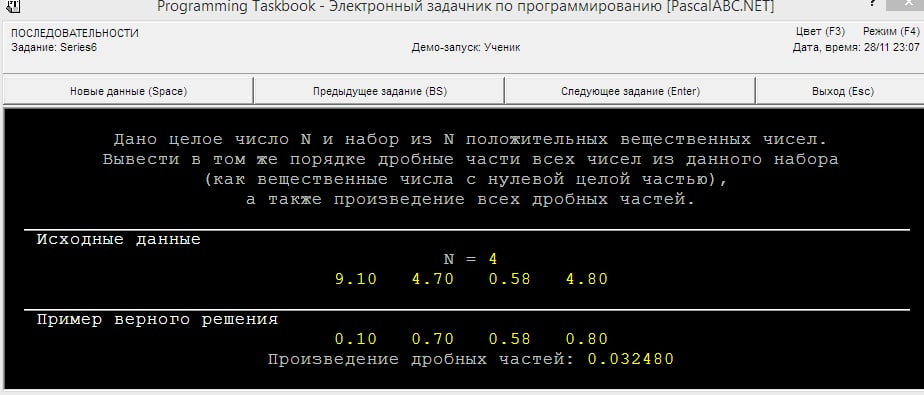
Task: Click the Выход (Esc) button
Action: [843, 91]
